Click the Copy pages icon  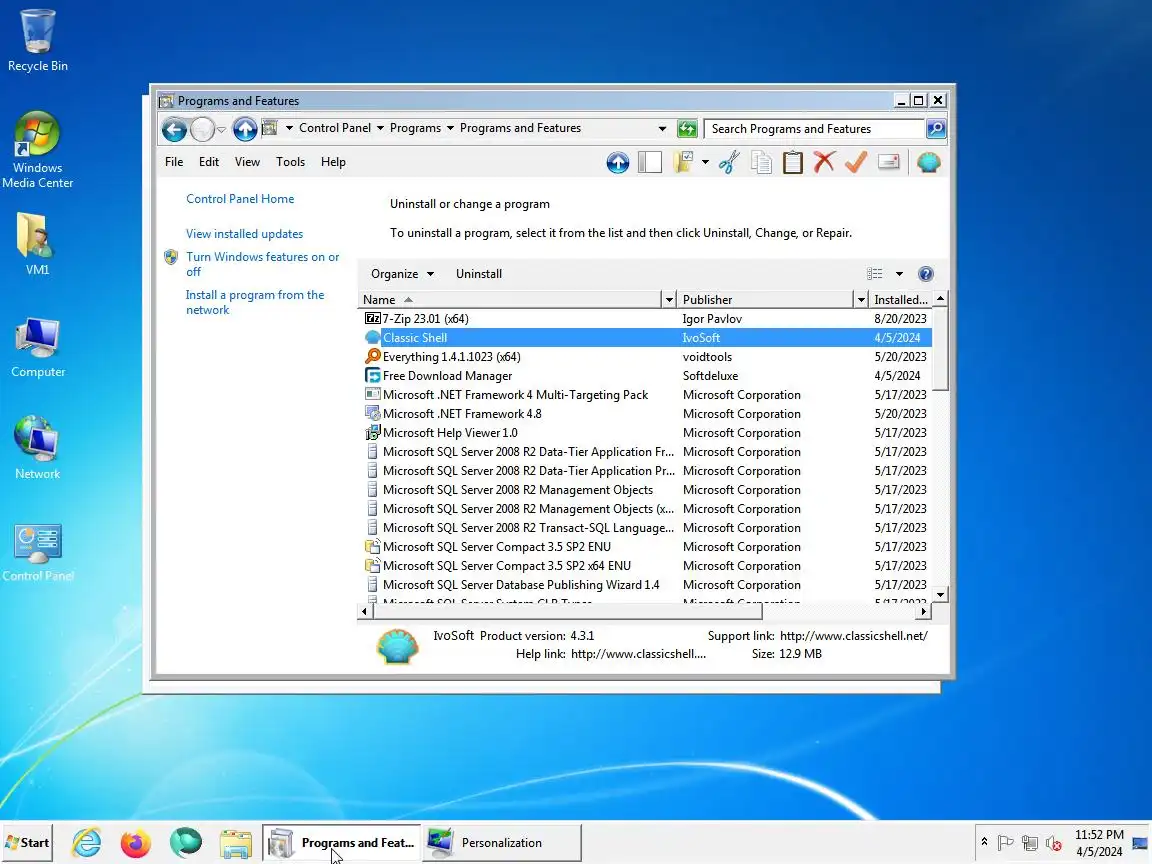click(762, 162)
